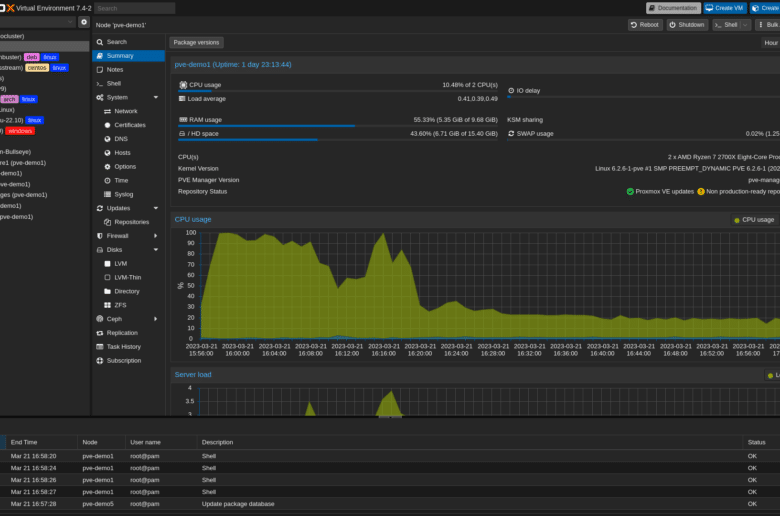Toggle the CPU usage legend entry
Viewport: 780px width, 516px height.
[754, 220]
